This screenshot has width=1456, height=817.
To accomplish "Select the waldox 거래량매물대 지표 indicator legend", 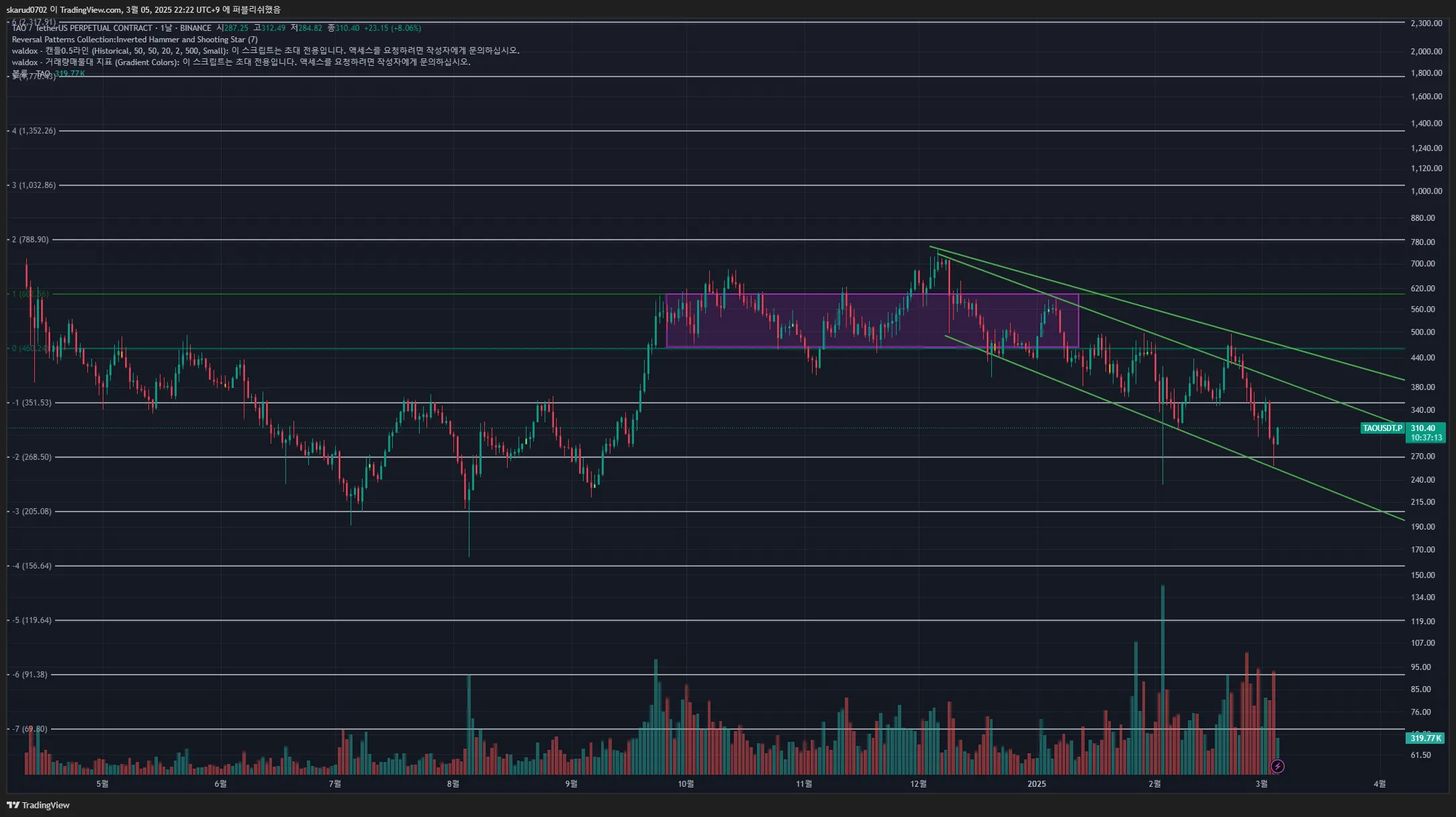I will (241, 62).
